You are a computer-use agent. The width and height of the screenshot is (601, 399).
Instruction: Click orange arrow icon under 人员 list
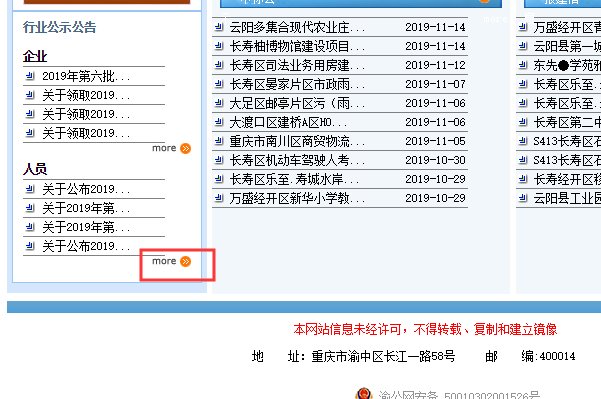click(x=186, y=261)
